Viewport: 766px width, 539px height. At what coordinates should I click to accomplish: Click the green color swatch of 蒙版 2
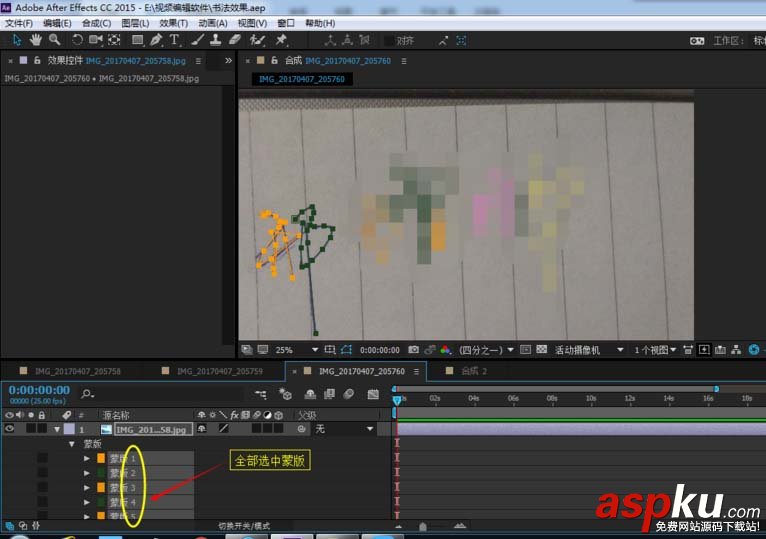tap(101, 473)
